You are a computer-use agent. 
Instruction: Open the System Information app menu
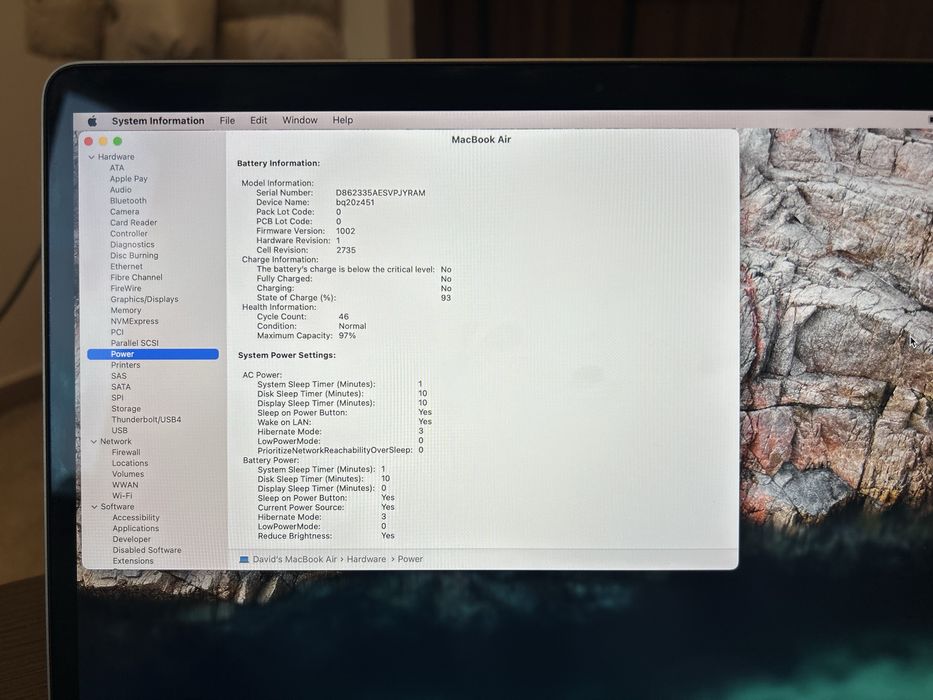158,121
